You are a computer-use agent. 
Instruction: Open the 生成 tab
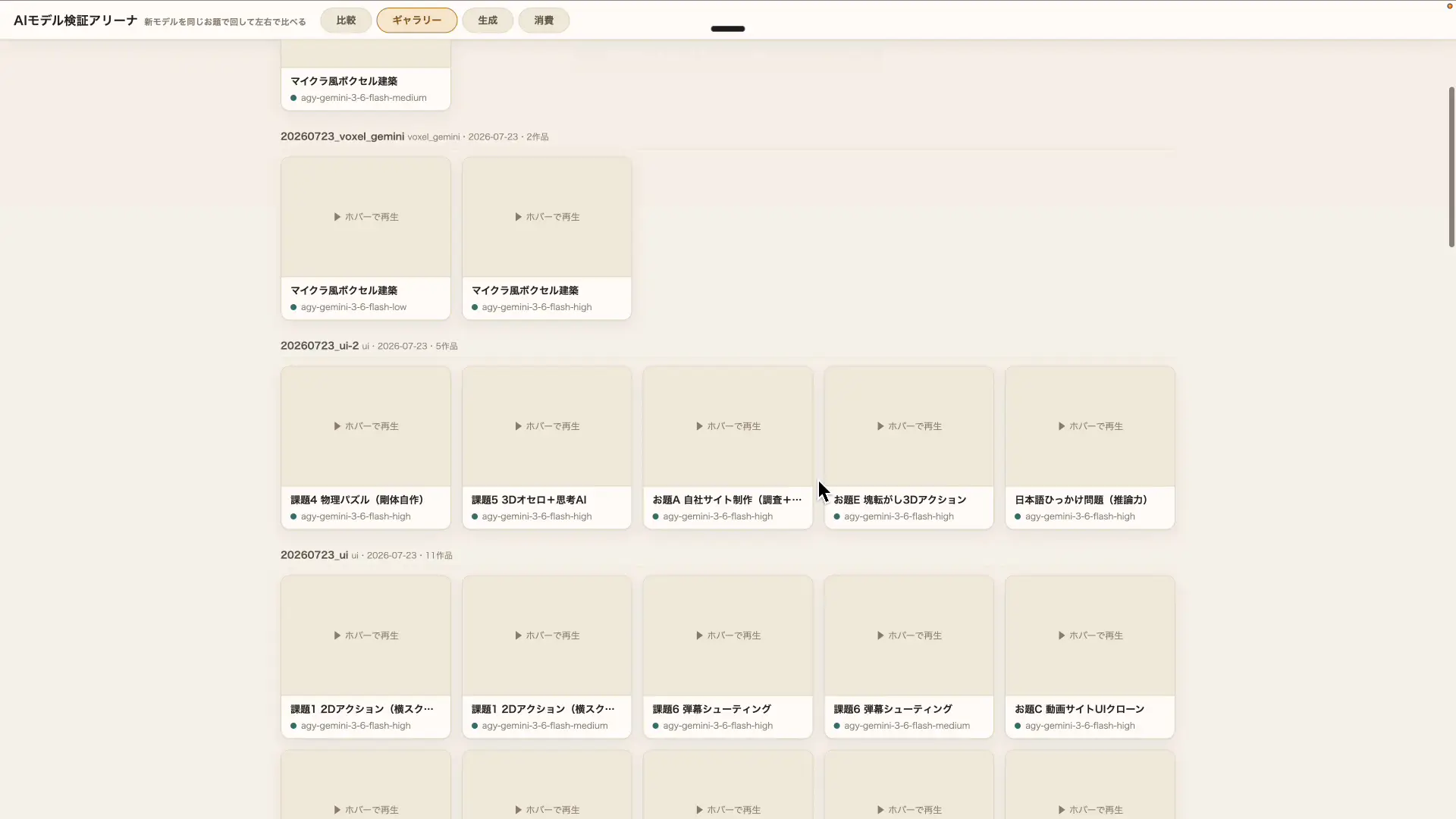point(488,20)
